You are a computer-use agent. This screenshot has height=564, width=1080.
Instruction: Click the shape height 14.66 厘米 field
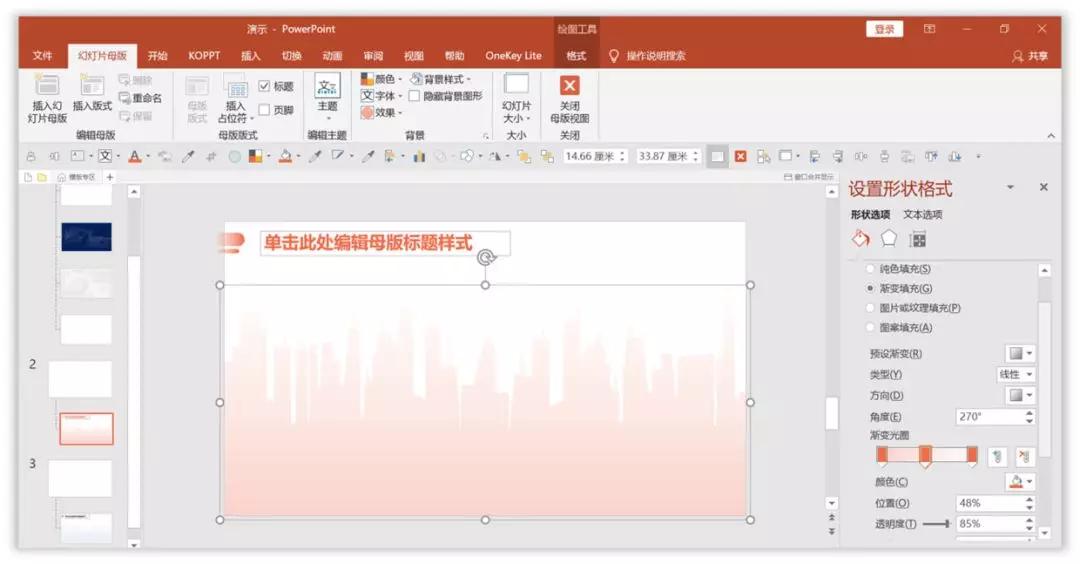(595, 156)
